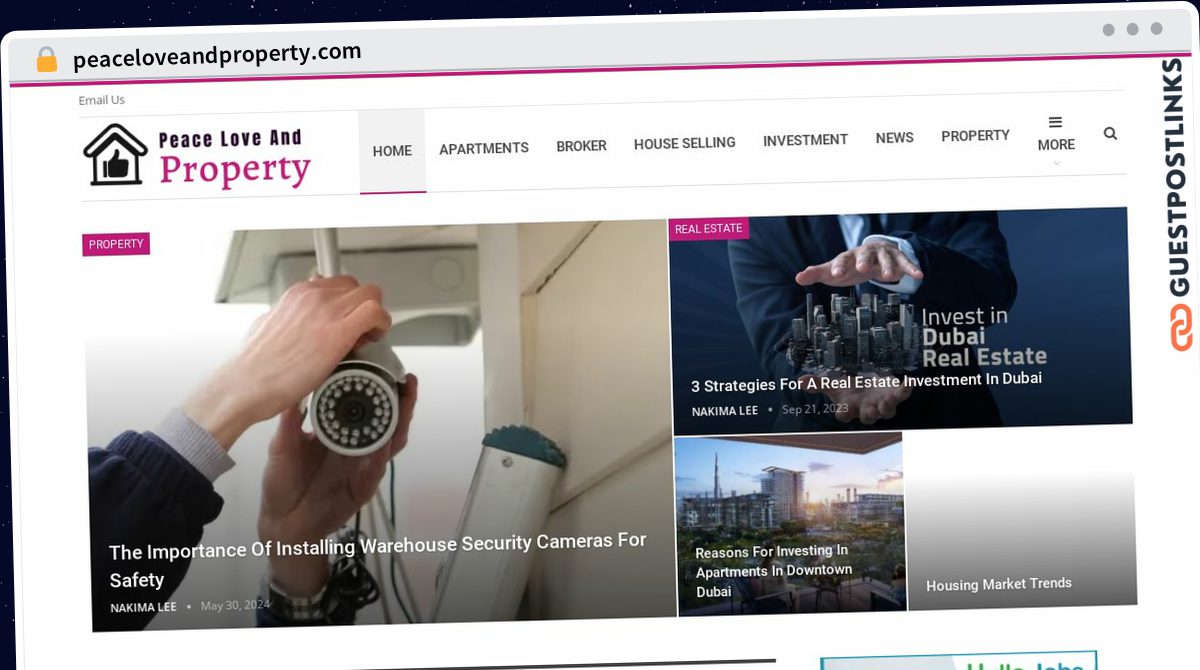Click the padlock icon in address bar
Screen dimensions: 1200x670
(x=47, y=60)
